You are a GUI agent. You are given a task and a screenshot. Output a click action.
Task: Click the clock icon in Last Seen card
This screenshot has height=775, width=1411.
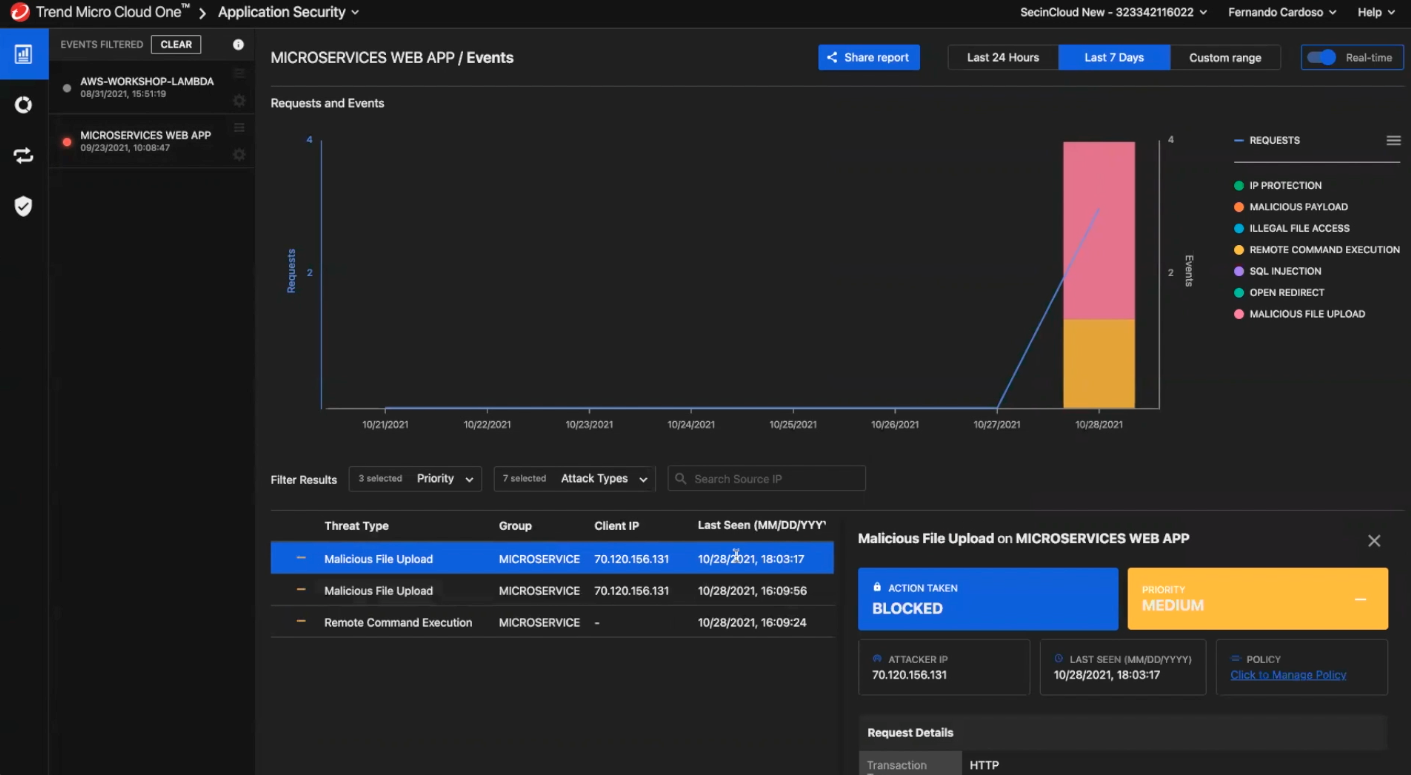1059,659
